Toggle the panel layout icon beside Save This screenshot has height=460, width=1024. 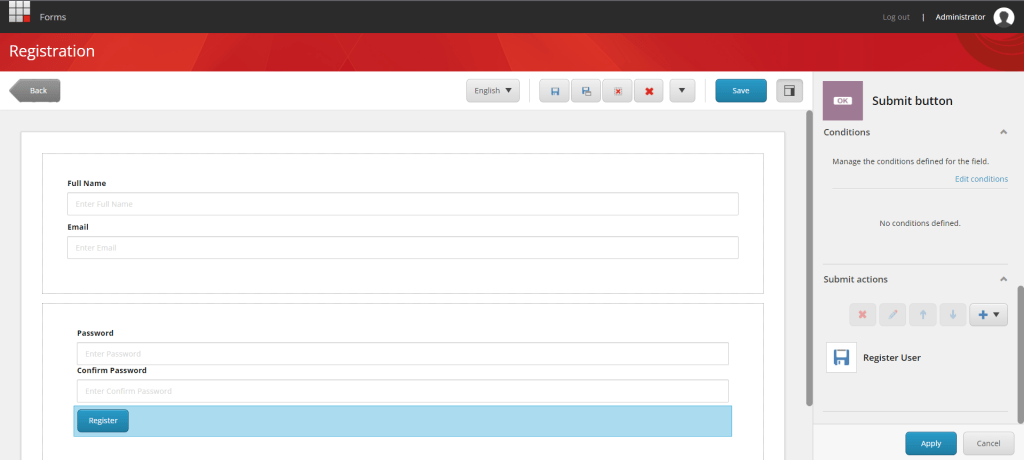[789, 91]
